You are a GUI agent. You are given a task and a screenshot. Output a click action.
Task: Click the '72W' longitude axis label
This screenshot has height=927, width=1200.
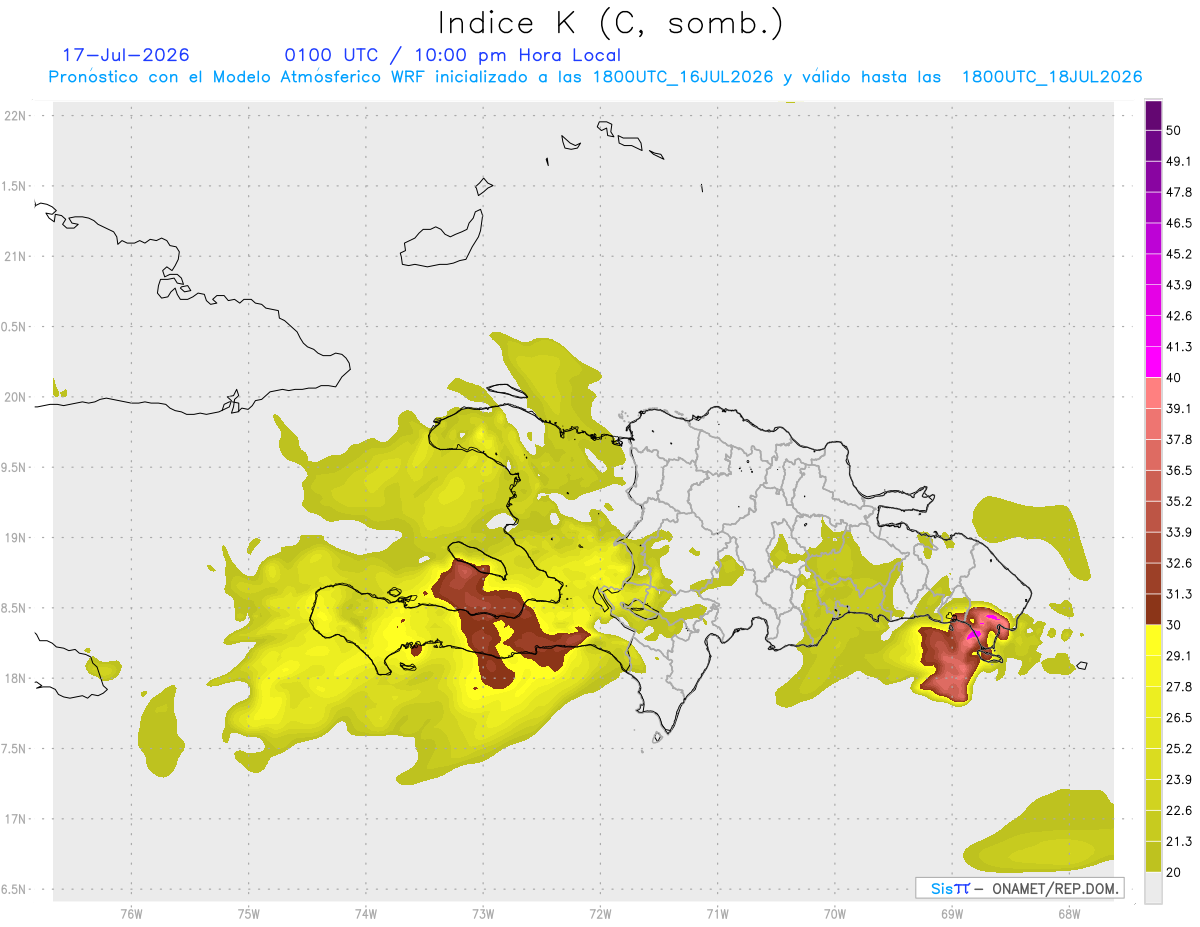pyautogui.click(x=600, y=914)
